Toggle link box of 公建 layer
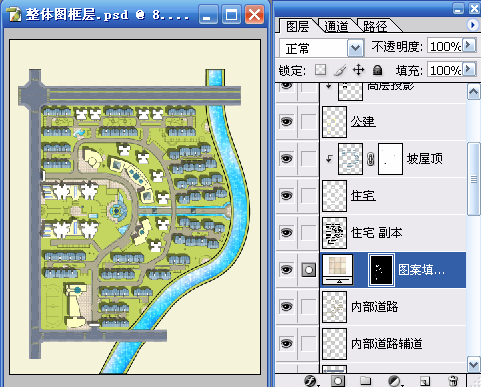This screenshot has height=387, width=481. (x=308, y=122)
